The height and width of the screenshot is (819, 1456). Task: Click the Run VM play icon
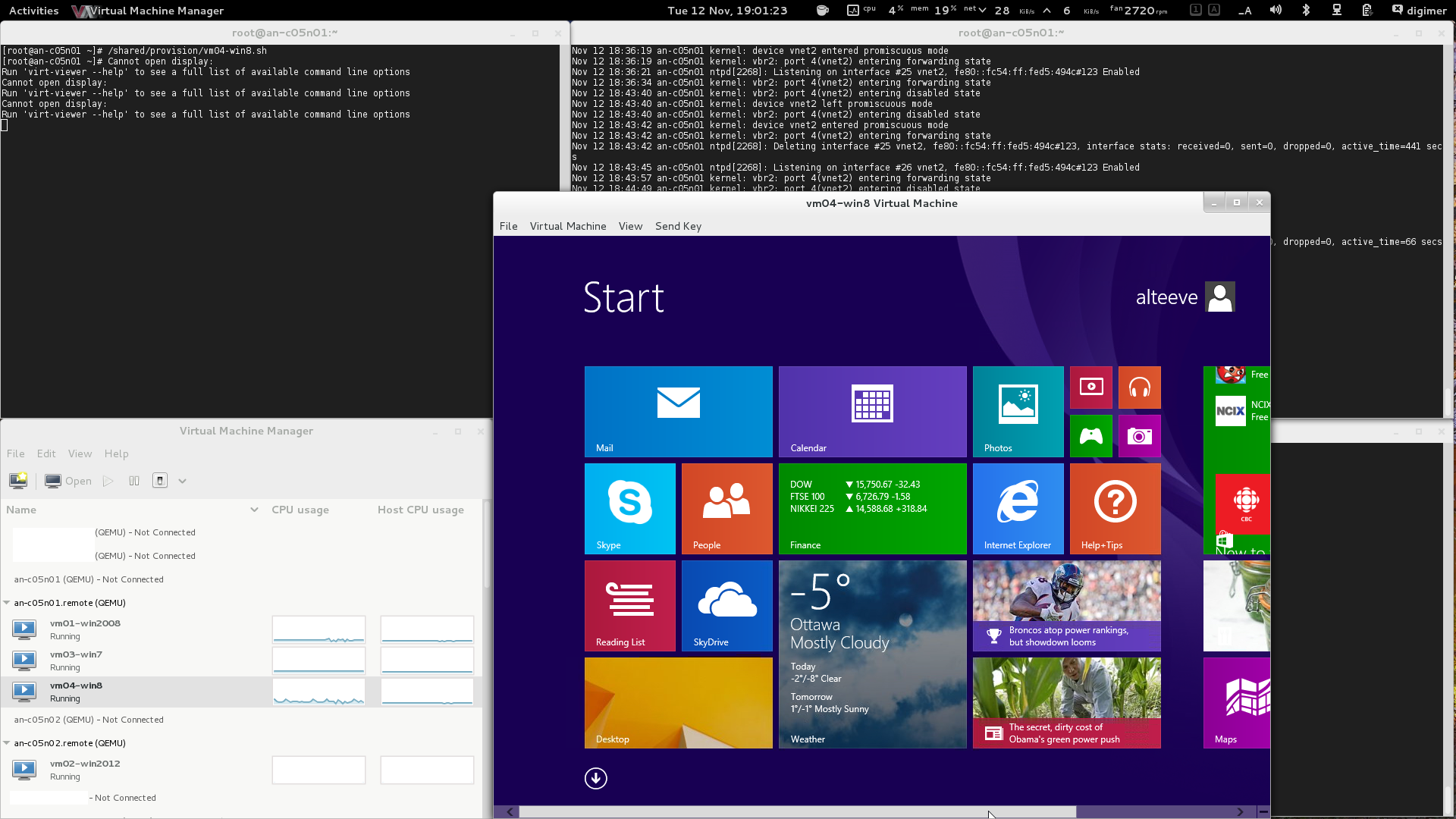pyautogui.click(x=108, y=481)
